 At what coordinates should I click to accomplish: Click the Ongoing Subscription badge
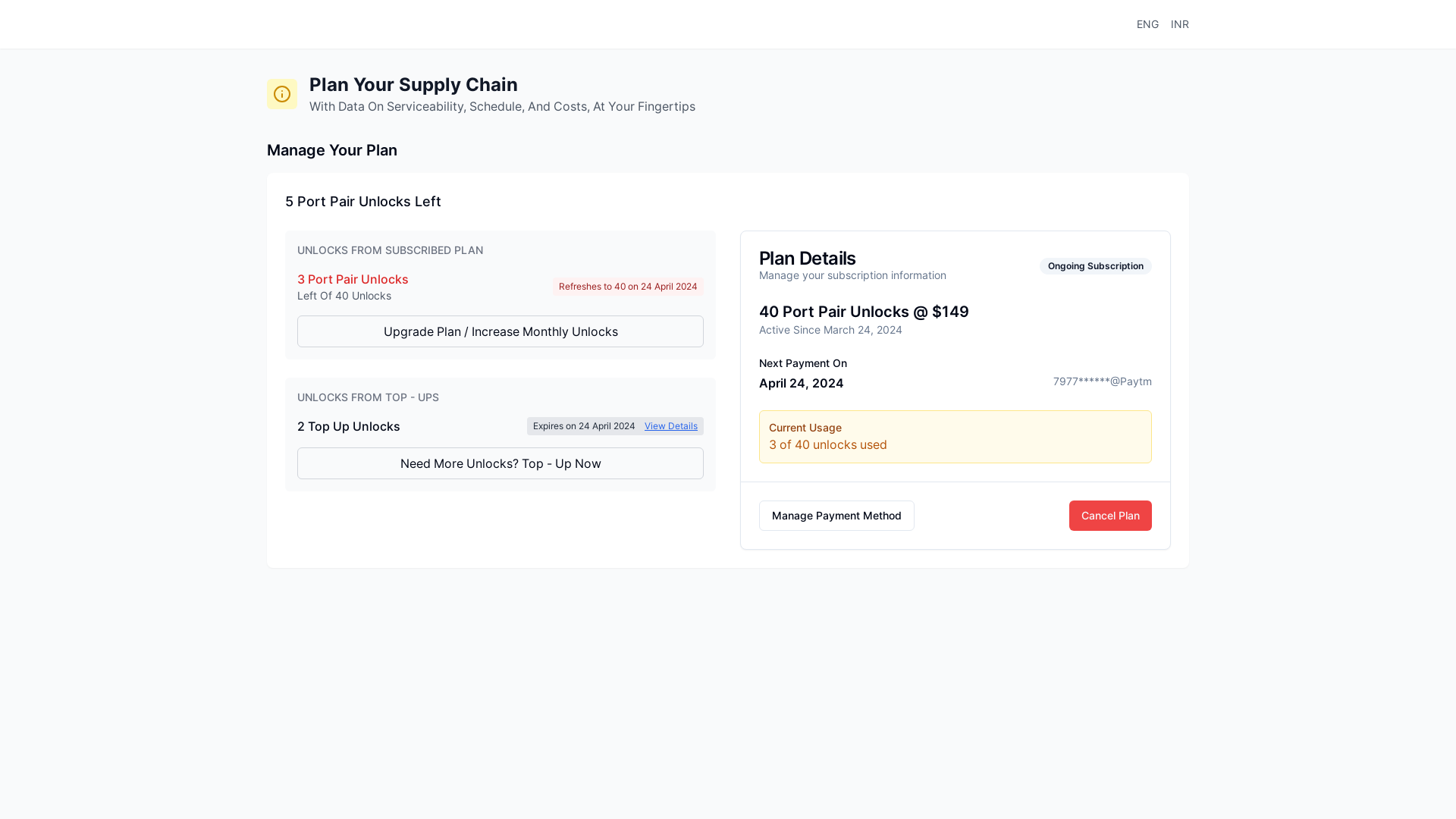(1096, 266)
